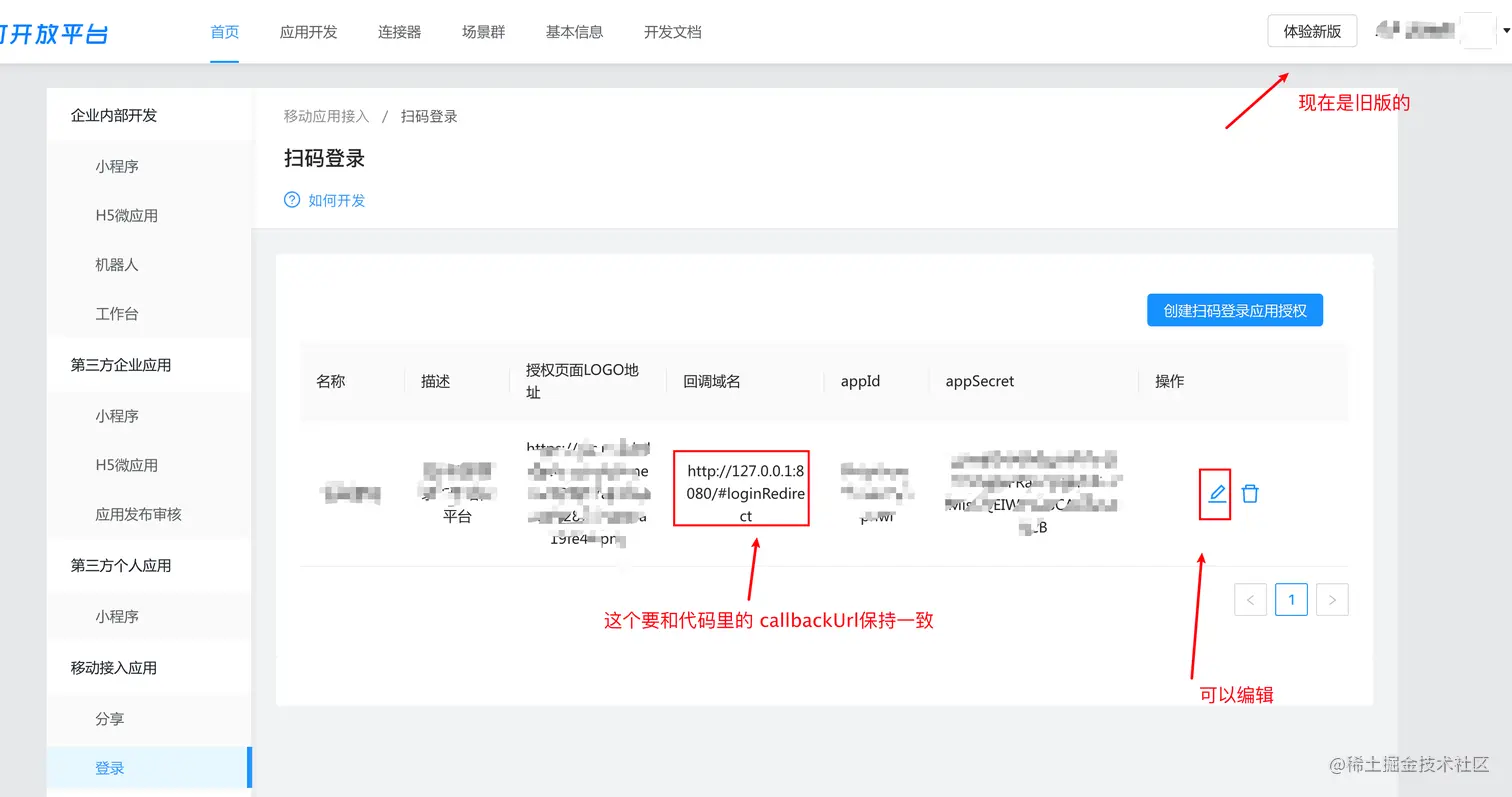Click the question mark icon beside 如何开发
The width and height of the screenshot is (1512, 797).
pyautogui.click(x=292, y=200)
